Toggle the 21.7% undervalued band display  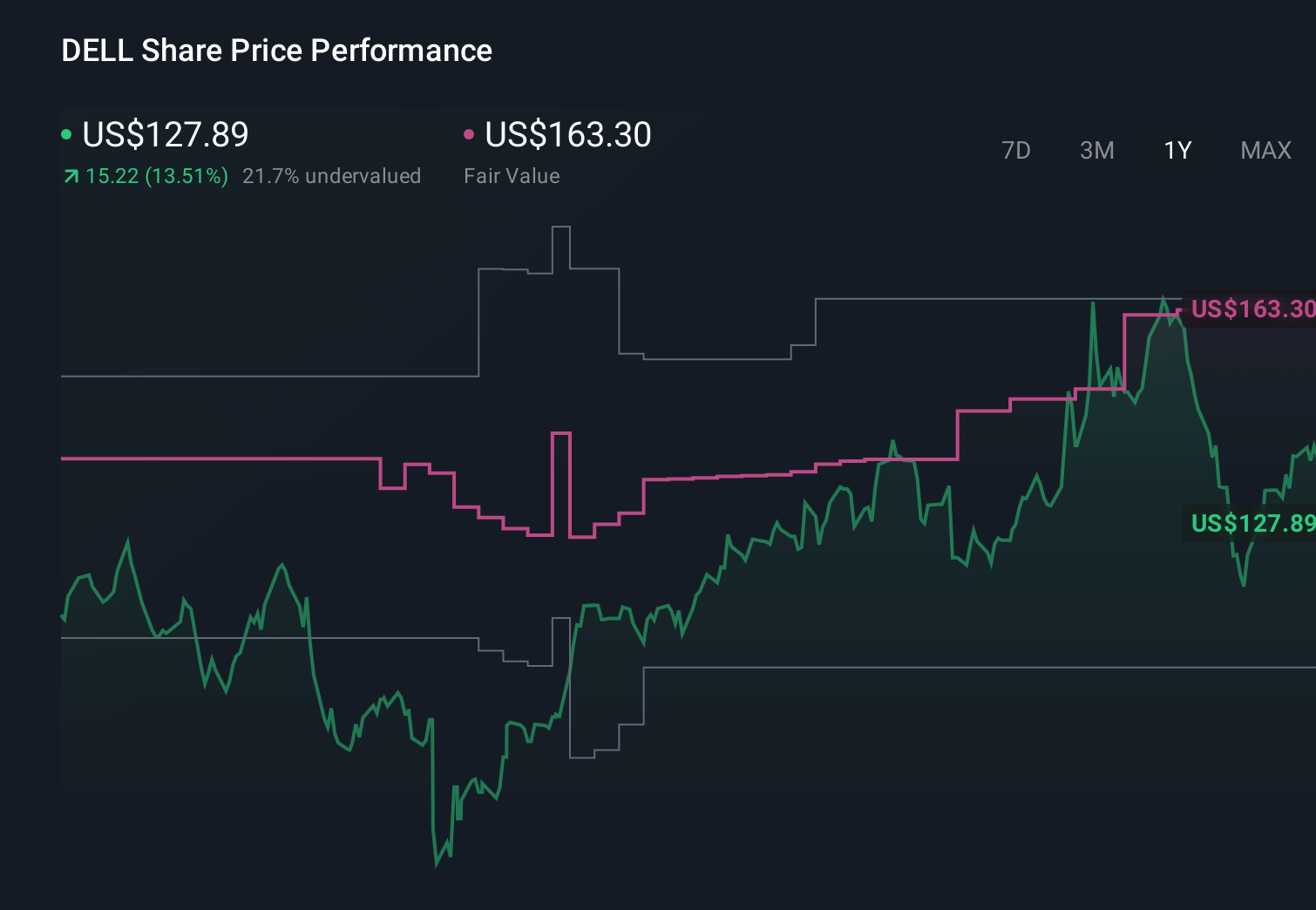coord(333,176)
